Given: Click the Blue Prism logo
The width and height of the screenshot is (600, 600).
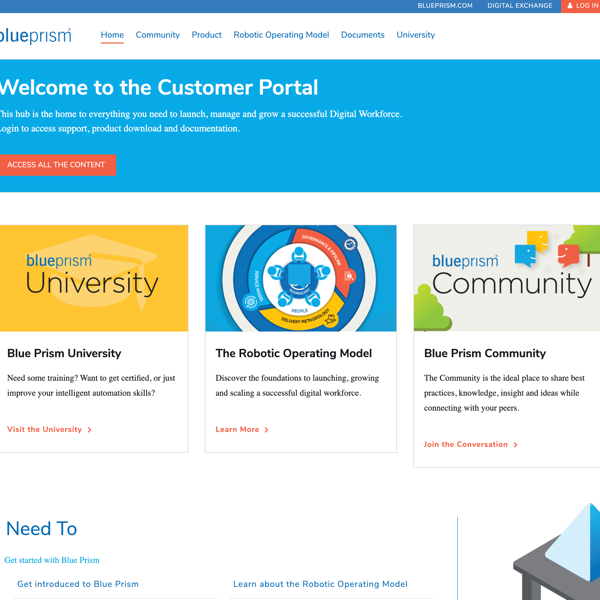Looking at the screenshot, I should coord(36,36).
